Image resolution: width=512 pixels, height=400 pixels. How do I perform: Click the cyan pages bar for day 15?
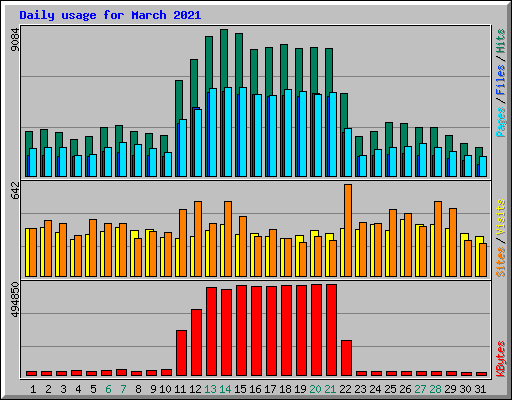coord(243,132)
